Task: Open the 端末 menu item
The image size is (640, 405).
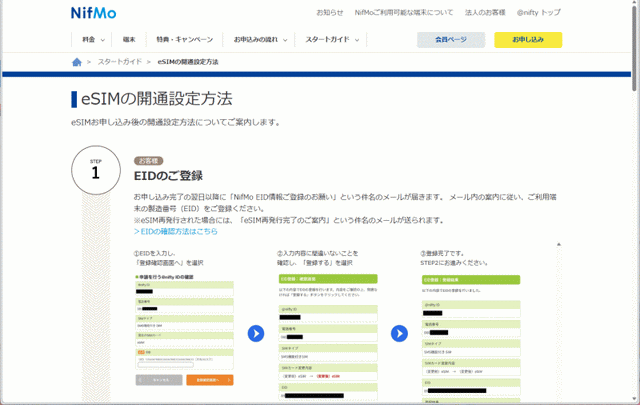Action: tap(129, 40)
